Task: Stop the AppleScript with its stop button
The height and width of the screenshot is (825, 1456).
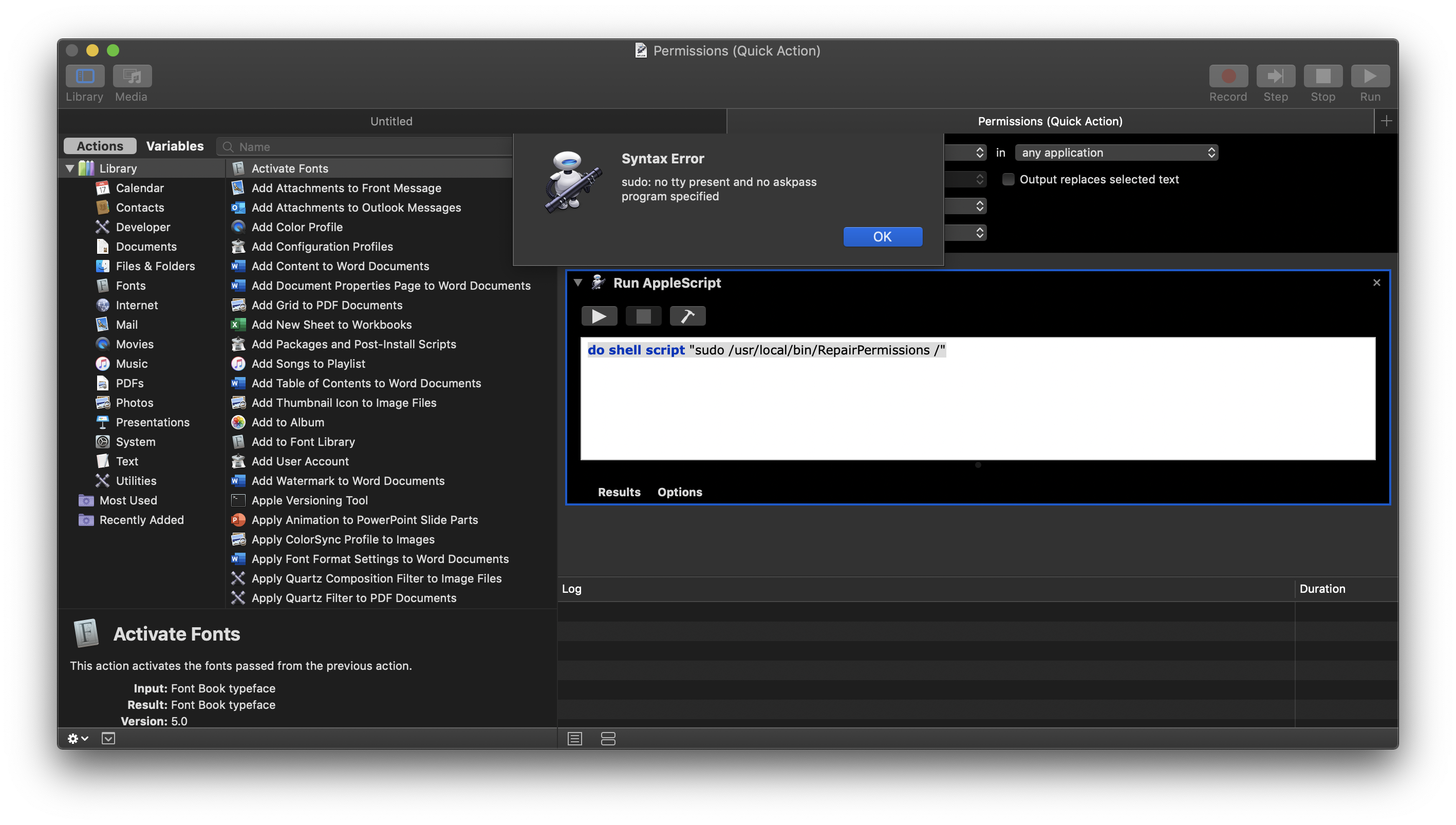Action: click(x=643, y=315)
